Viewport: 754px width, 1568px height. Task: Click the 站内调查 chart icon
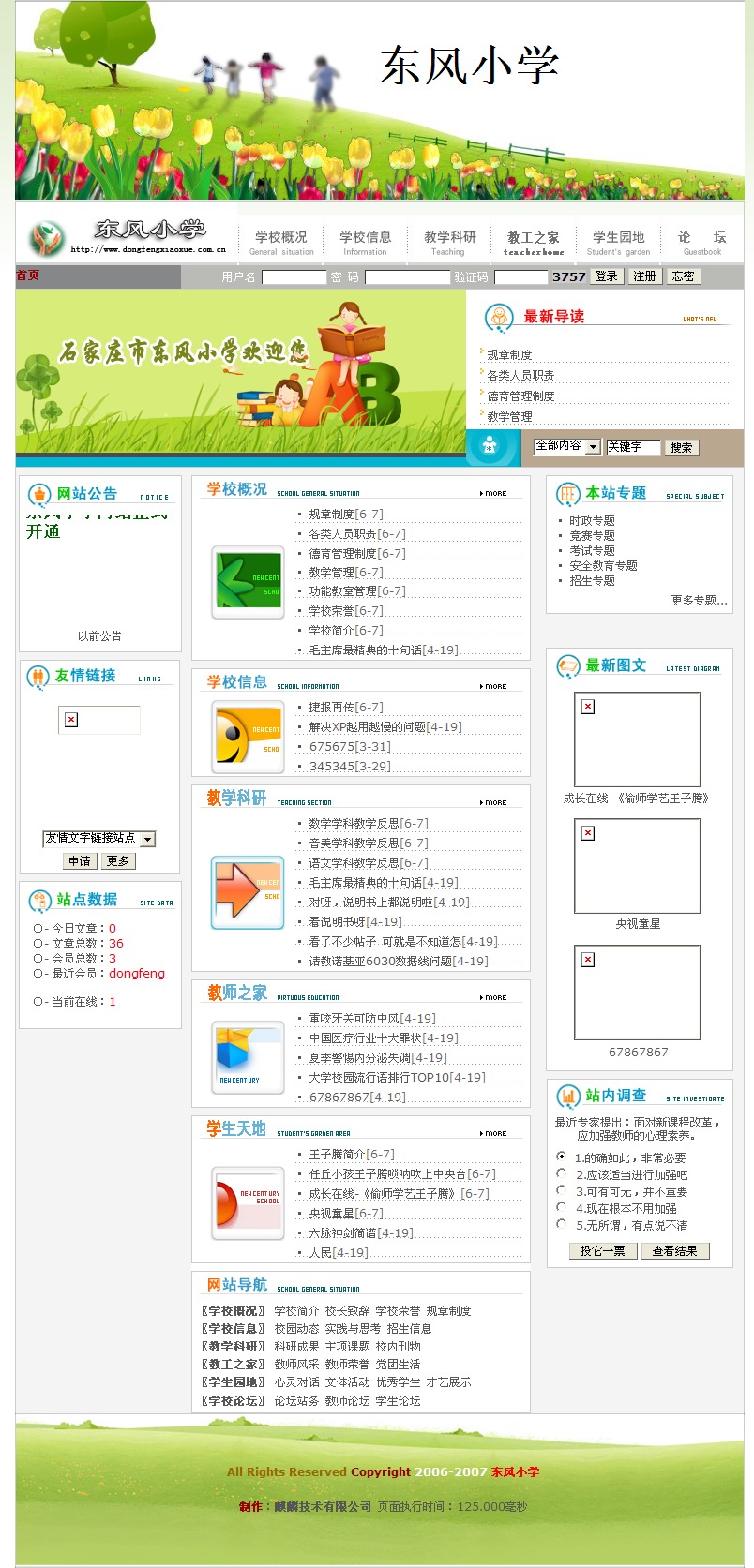568,1096
